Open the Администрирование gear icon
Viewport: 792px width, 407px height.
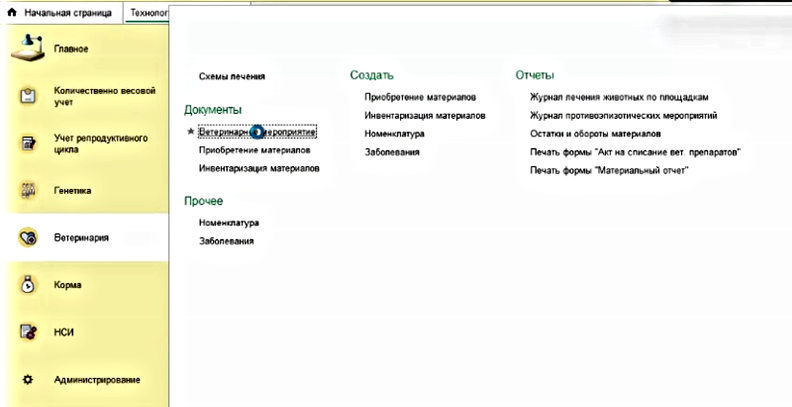click(29, 380)
